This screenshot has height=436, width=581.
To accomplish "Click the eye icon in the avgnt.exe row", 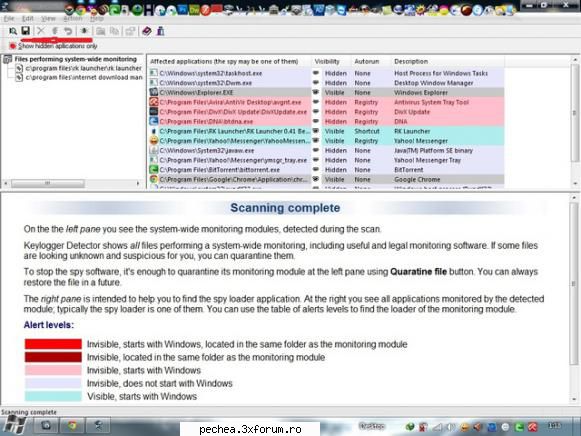I will [316, 102].
